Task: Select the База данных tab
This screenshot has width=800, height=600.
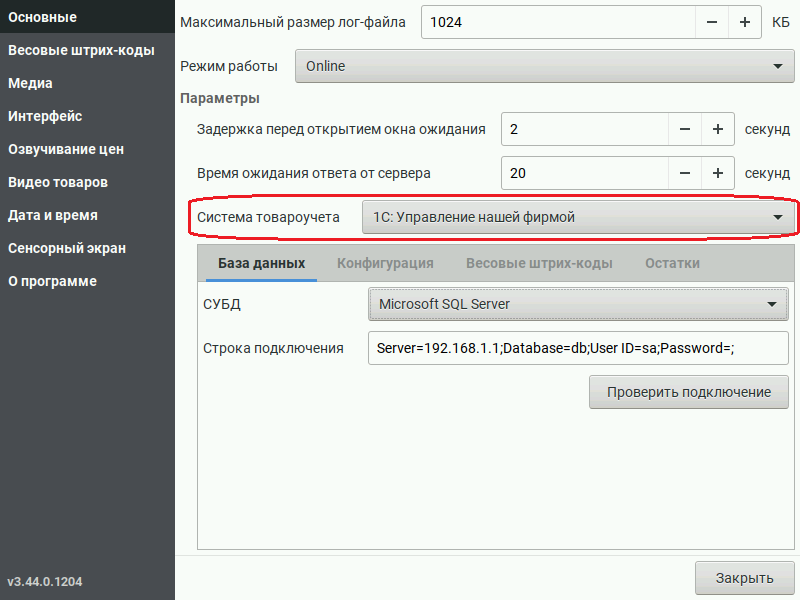Action: click(x=261, y=263)
